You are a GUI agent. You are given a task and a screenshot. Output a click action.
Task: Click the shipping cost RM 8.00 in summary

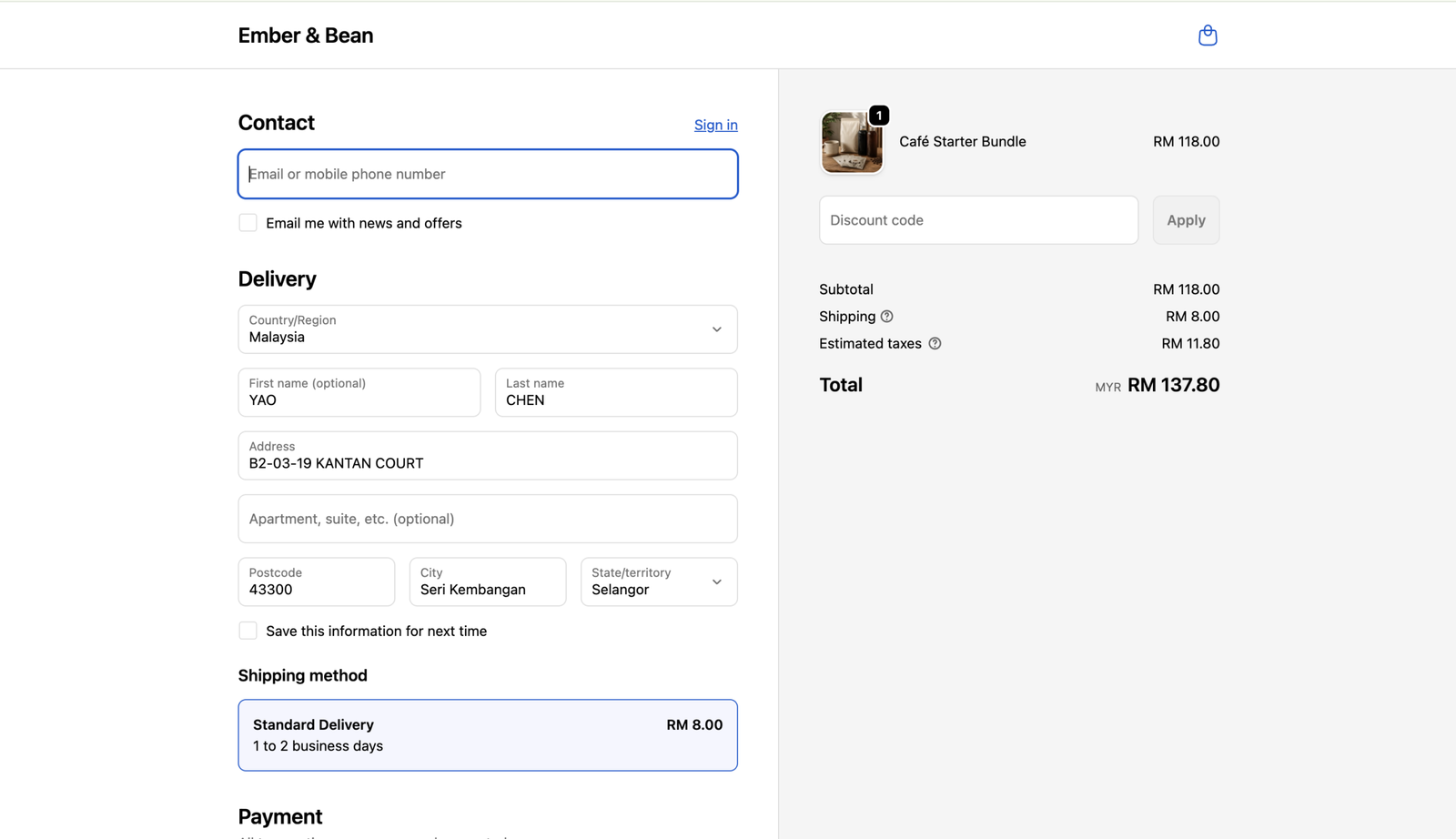1192,317
